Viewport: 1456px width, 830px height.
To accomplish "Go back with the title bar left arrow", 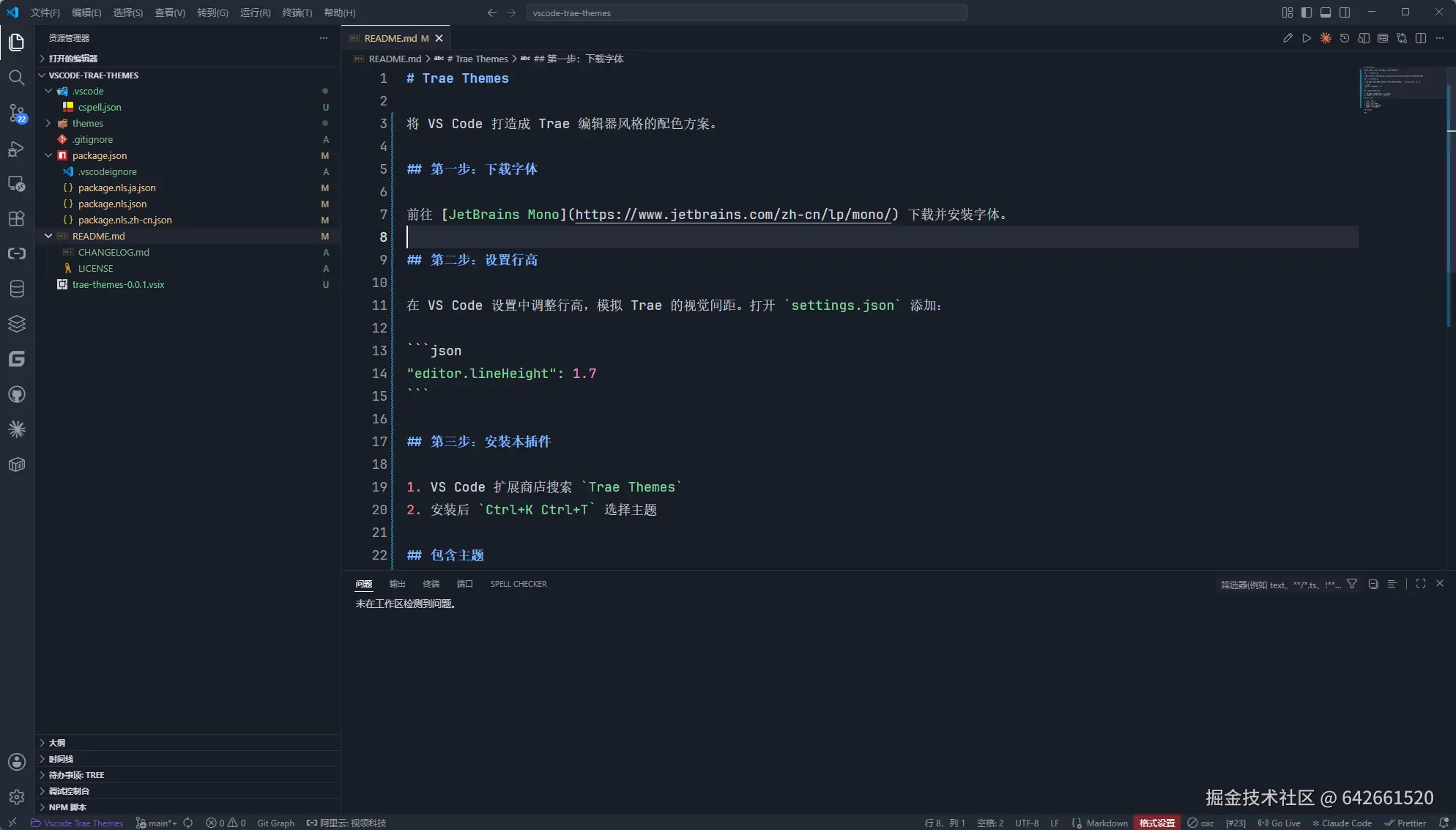I will click(x=492, y=12).
